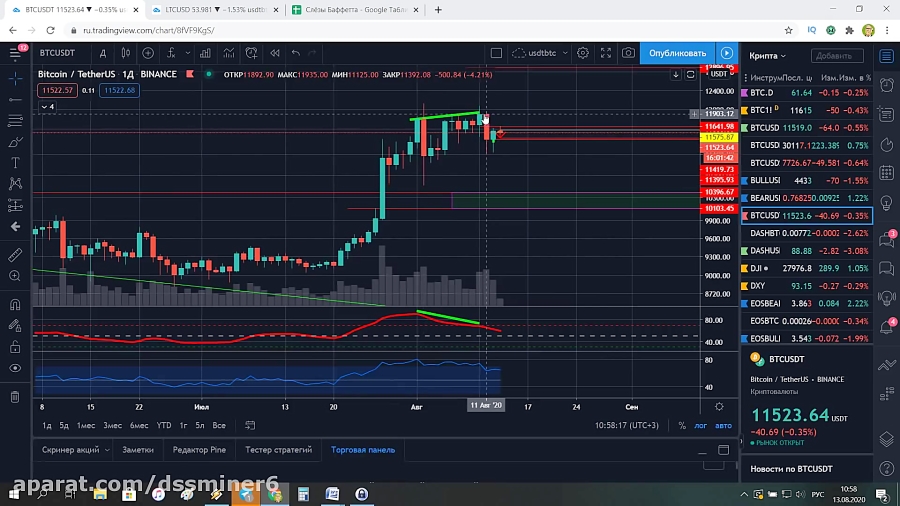Toggle magnet mode for drawings
900x506 pixels.
coord(15,304)
